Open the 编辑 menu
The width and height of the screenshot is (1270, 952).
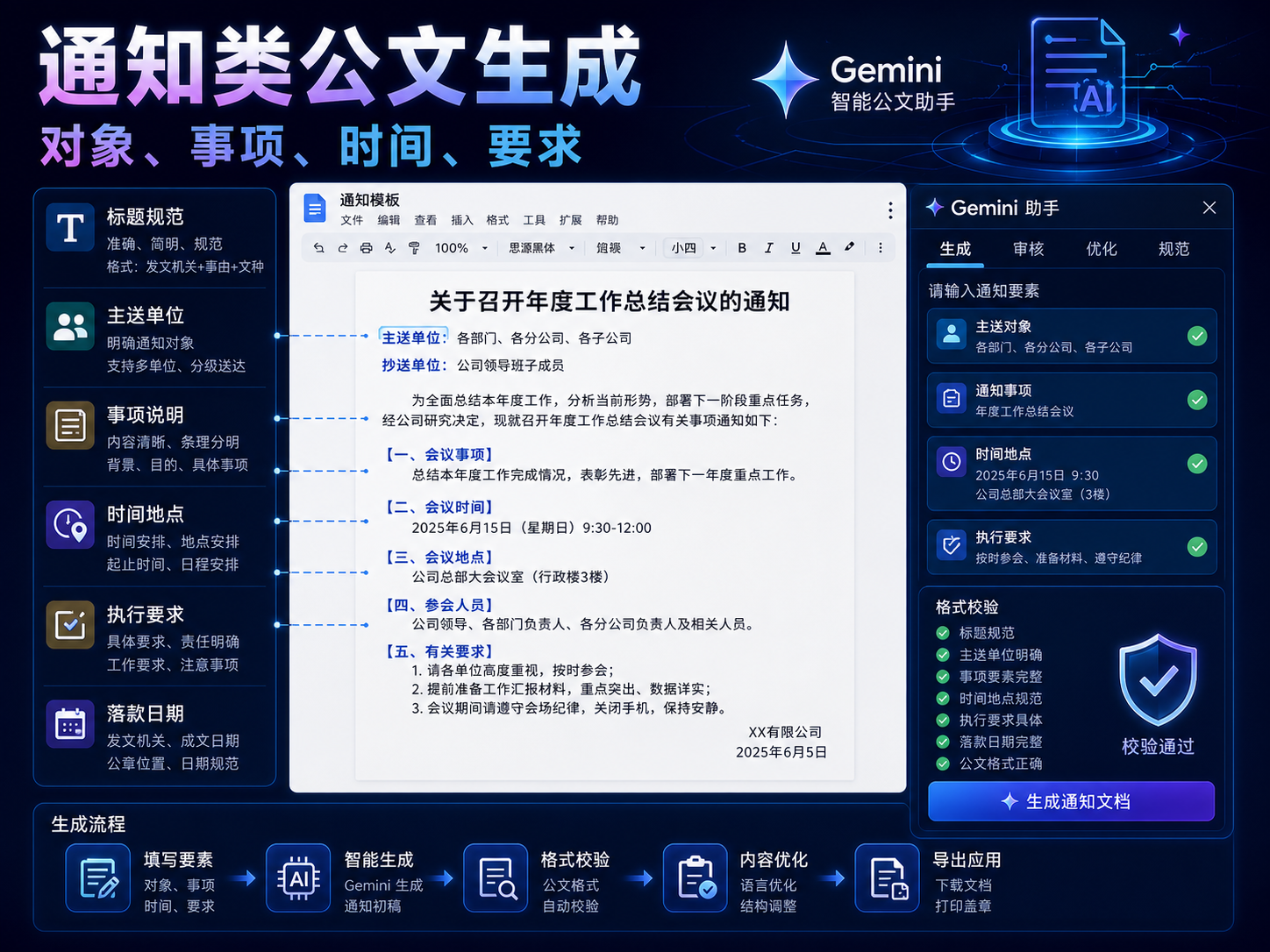389,220
